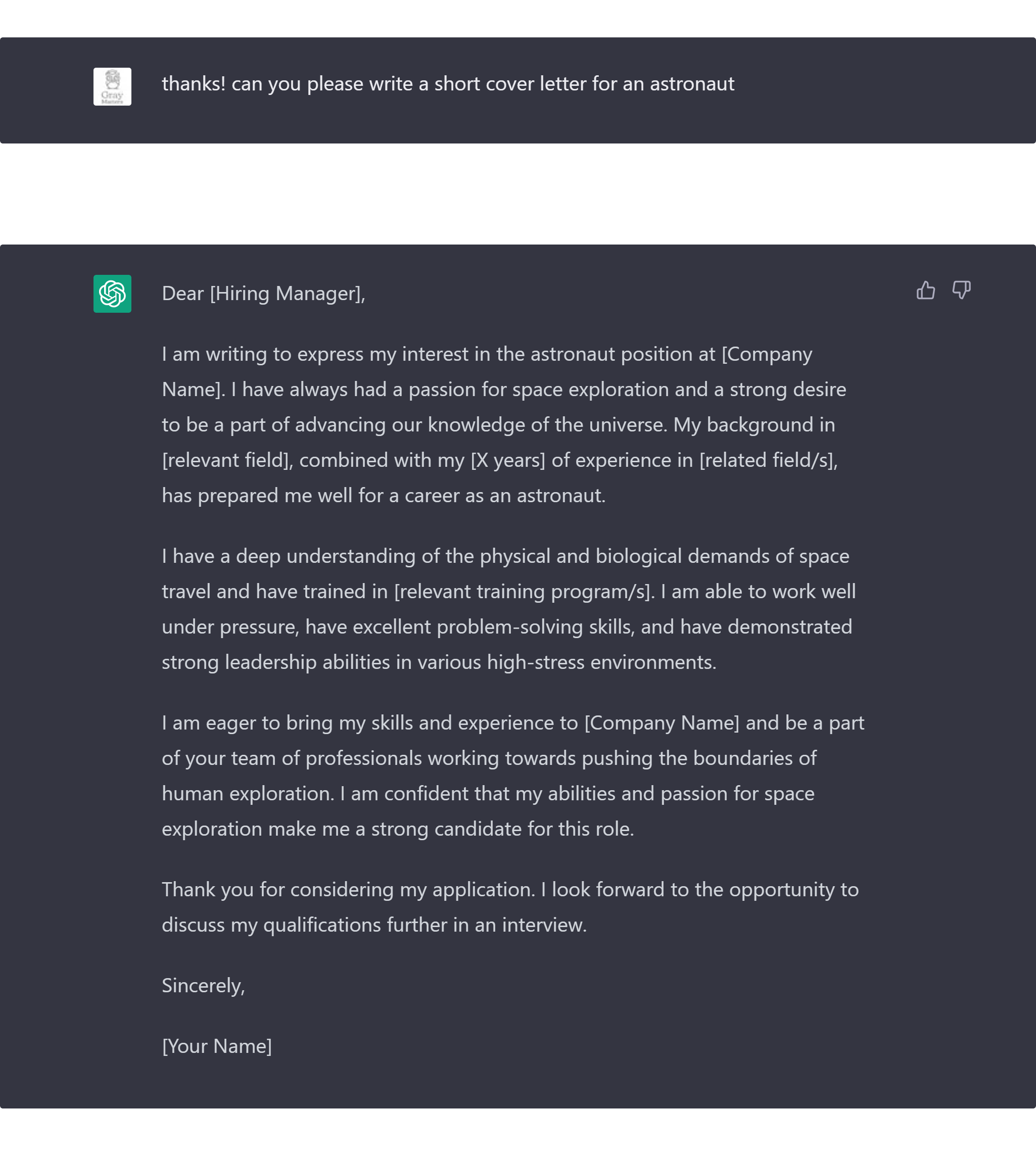Click the '[X years]' placeholder
The height and width of the screenshot is (1159, 1036).
coord(508,460)
